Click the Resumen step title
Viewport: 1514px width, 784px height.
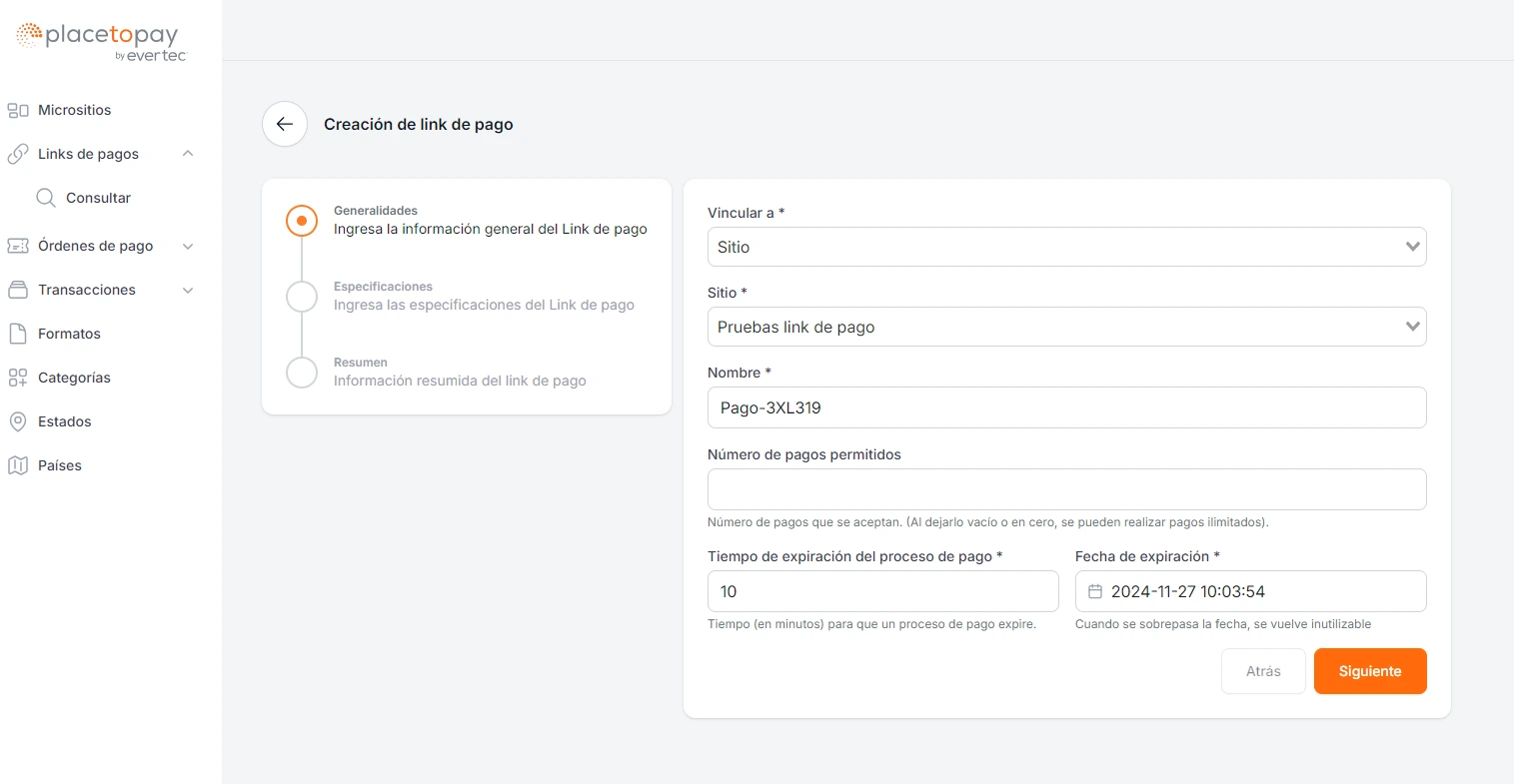(x=361, y=363)
